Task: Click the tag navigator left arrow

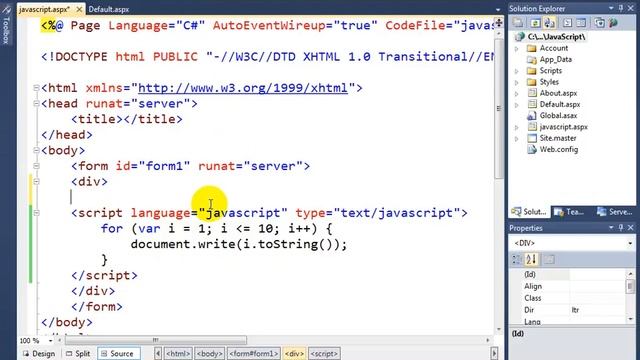Action: click(x=158, y=353)
